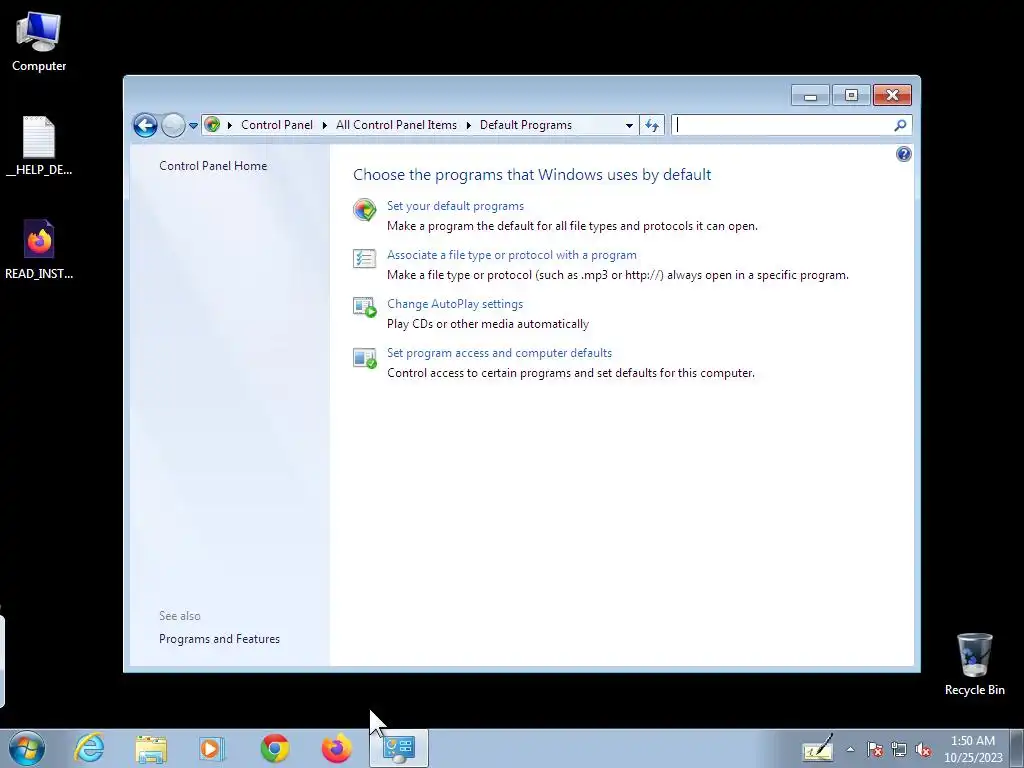1024x768 pixels.
Task: Select Control Panel breadcrumb in address bar
Action: pos(277,125)
